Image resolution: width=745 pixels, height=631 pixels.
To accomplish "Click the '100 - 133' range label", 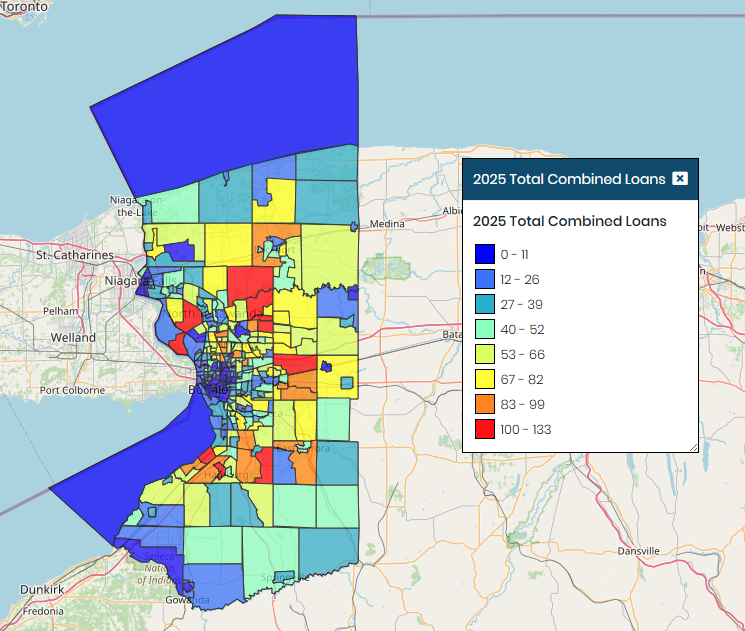I will (x=525, y=430).
